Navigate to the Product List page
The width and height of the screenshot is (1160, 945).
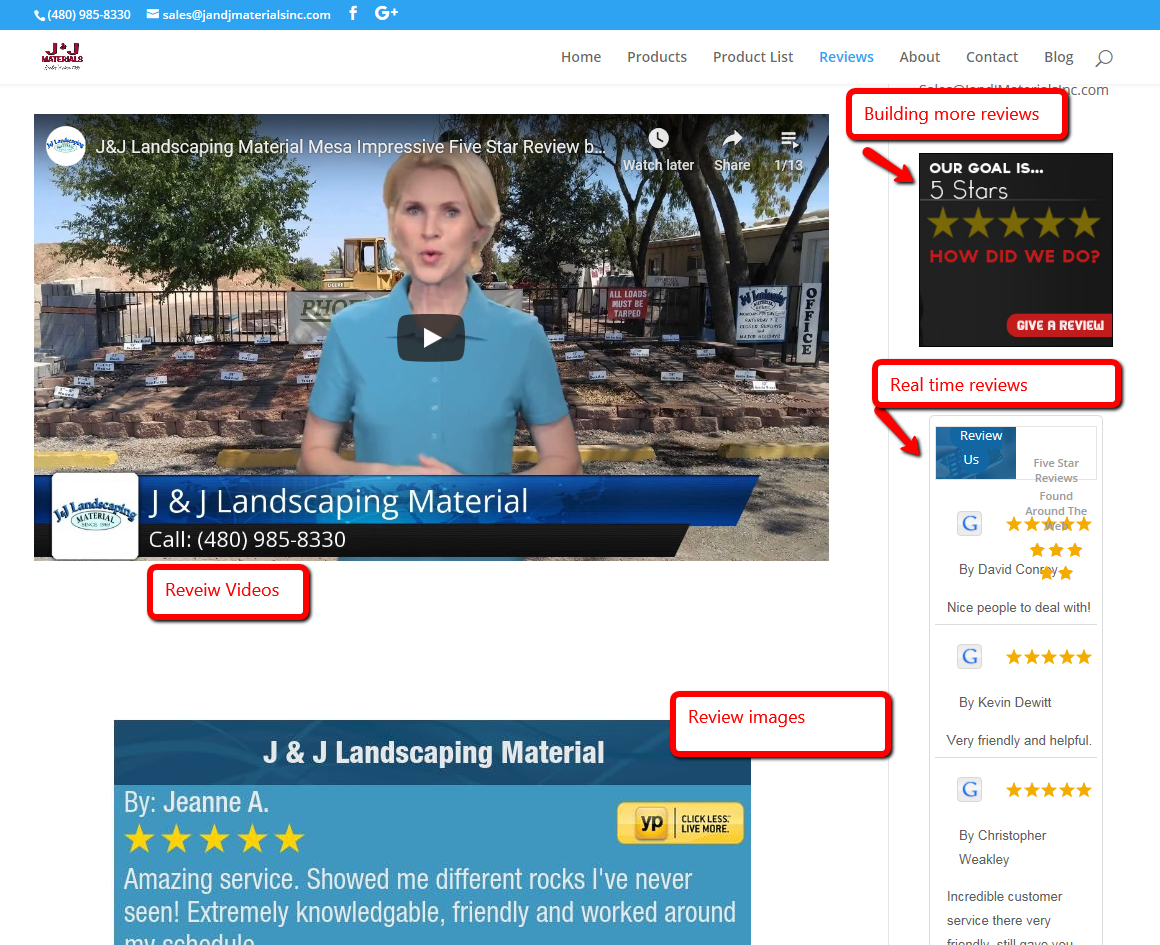753,57
